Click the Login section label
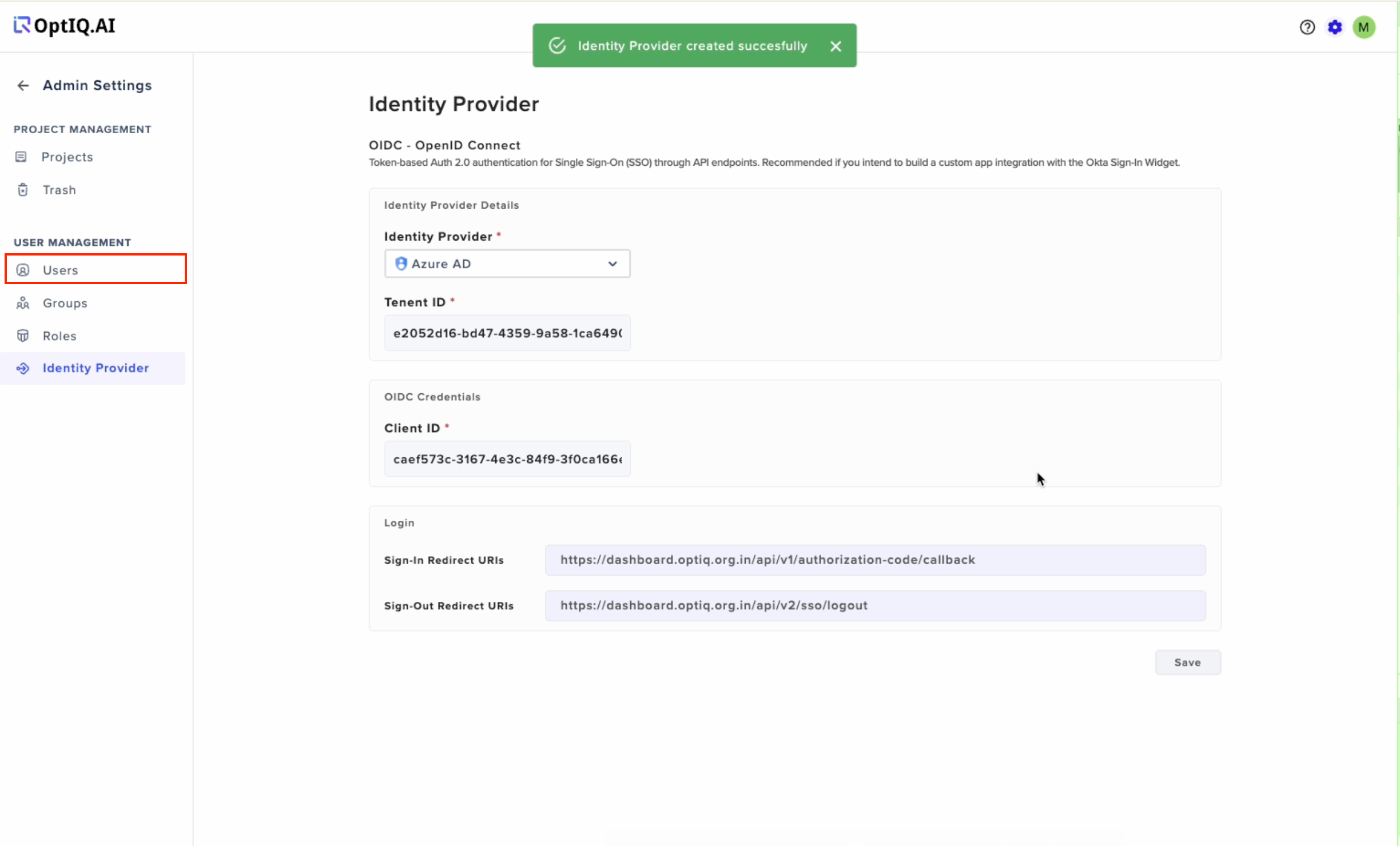Viewport: 1400px width, 846px height. coord(399,523)
